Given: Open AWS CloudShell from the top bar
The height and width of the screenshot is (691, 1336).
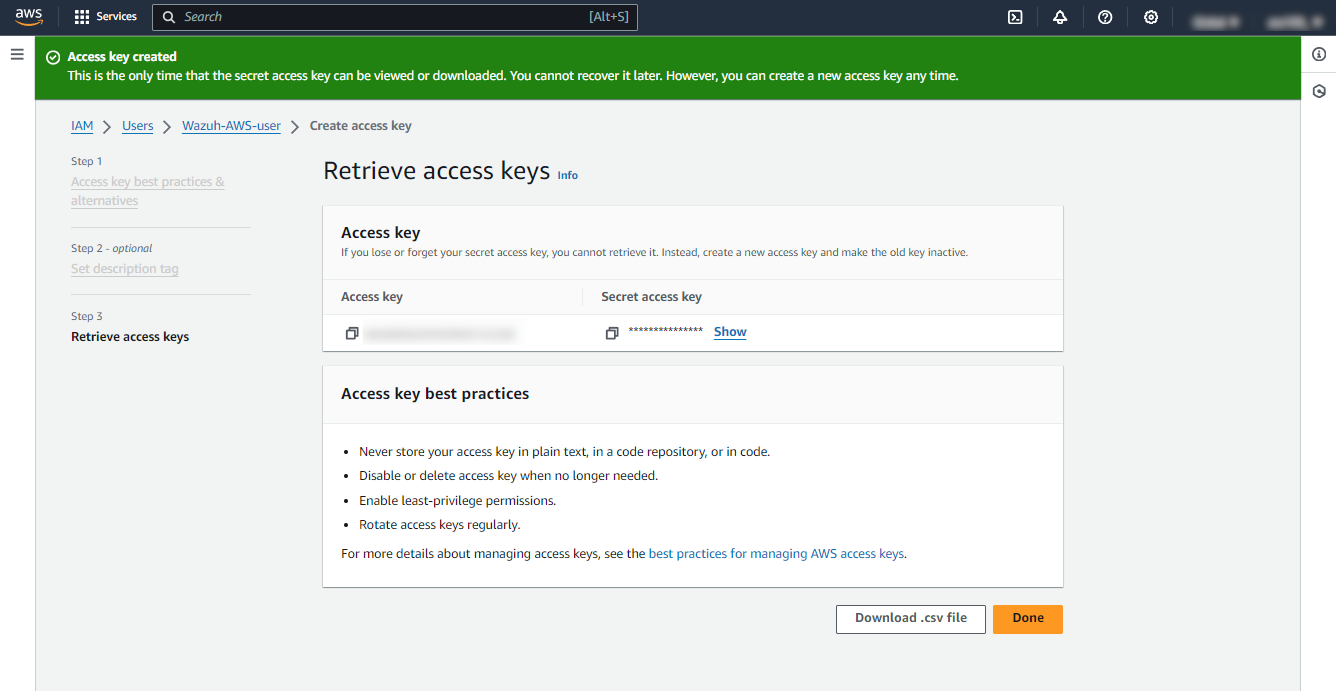Looking at the screenshot, I should click(1015, 17).
